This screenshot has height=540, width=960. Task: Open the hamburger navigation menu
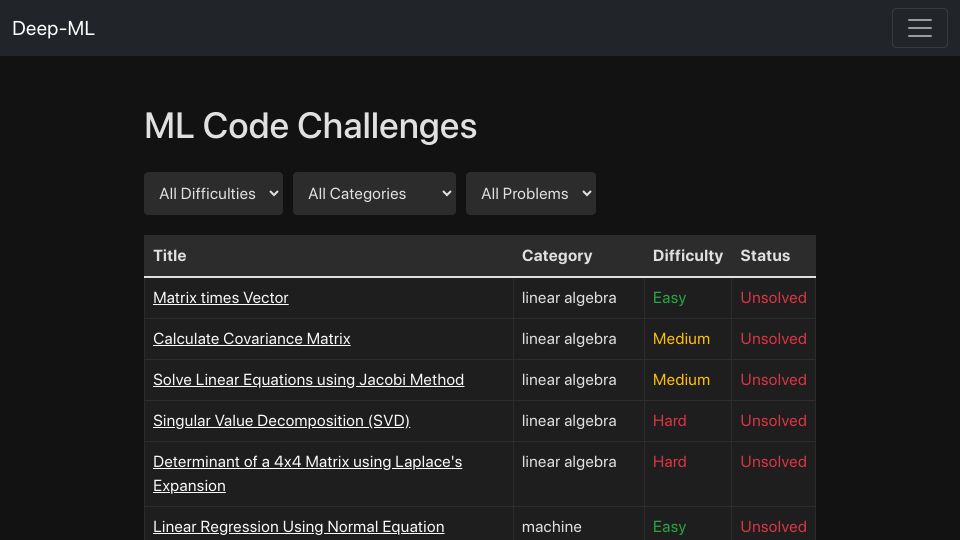(920, 28)
